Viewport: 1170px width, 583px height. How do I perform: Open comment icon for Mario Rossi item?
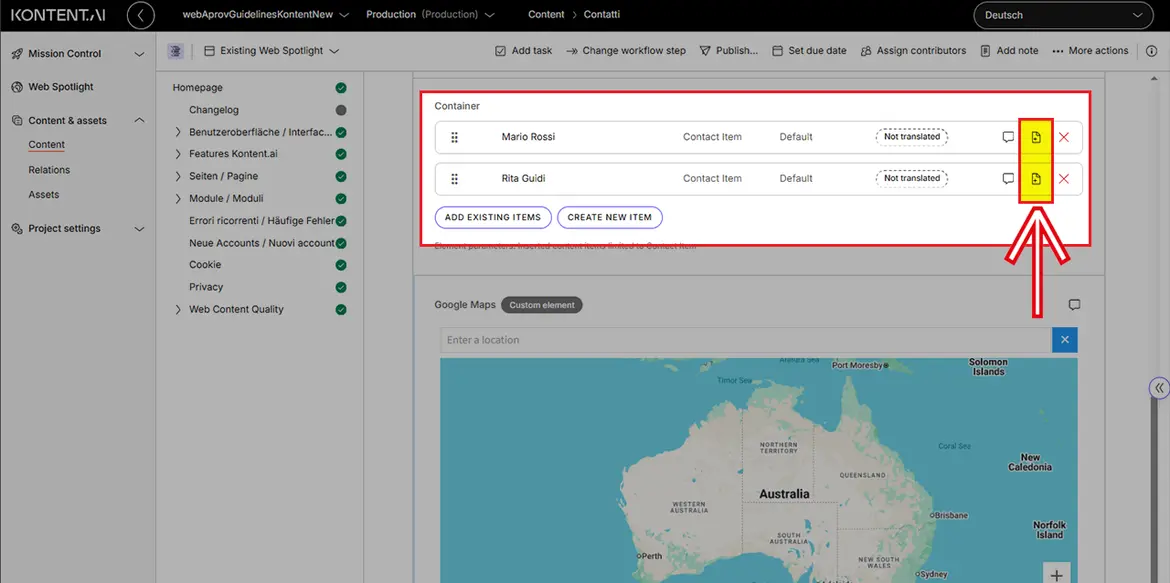tap(1008, 137)
